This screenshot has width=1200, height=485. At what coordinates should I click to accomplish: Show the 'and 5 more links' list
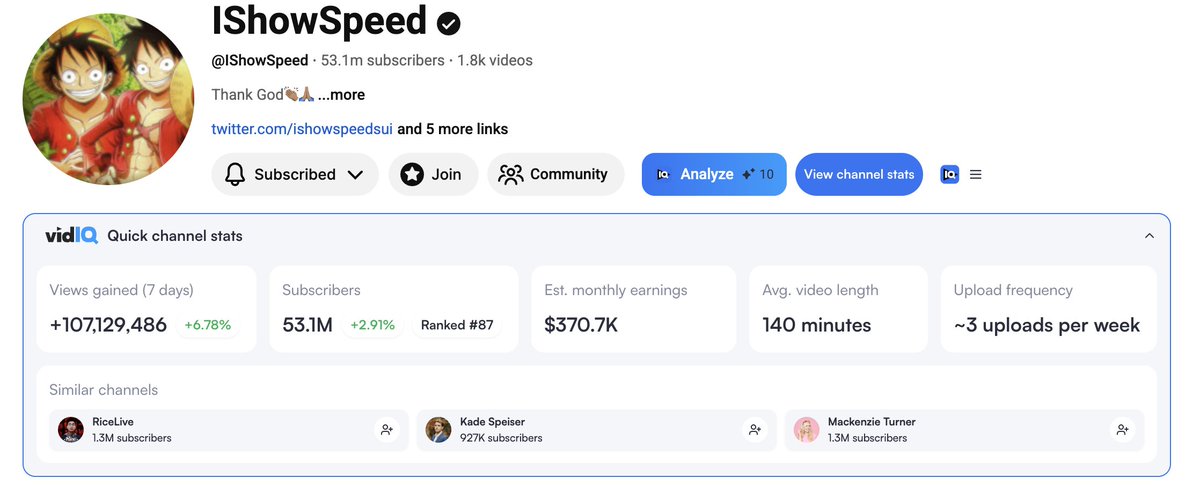[x=453, y=129]
